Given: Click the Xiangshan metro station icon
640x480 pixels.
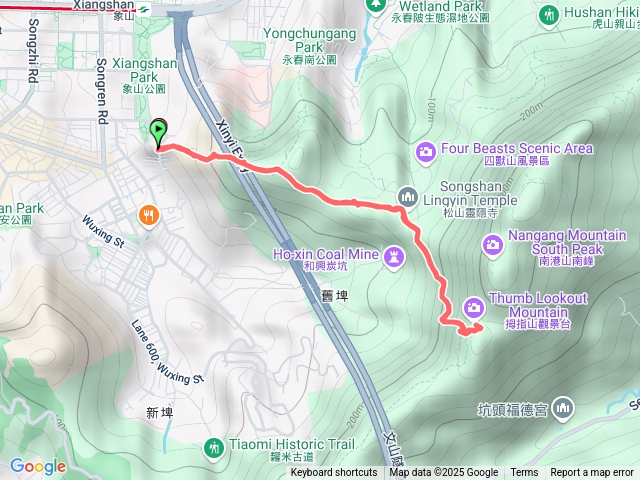Looking at the screenshot, I should point(144,9).
